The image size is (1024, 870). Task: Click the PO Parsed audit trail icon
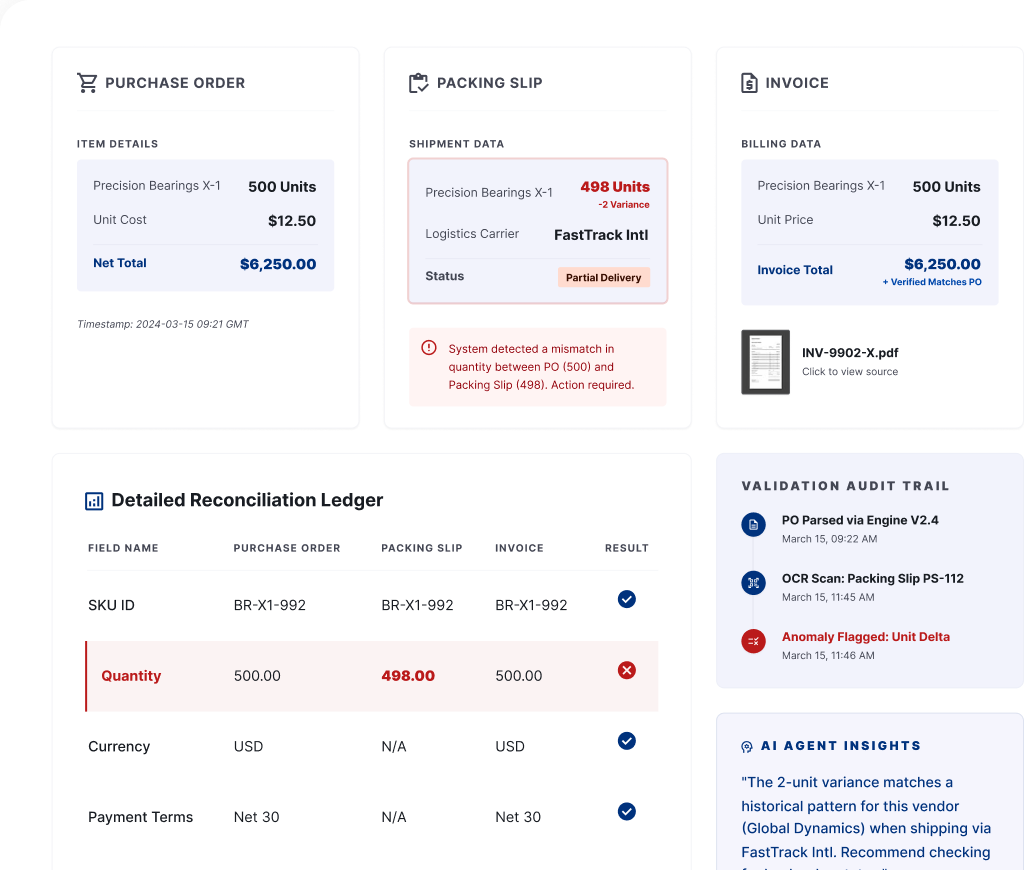(753, 524)
